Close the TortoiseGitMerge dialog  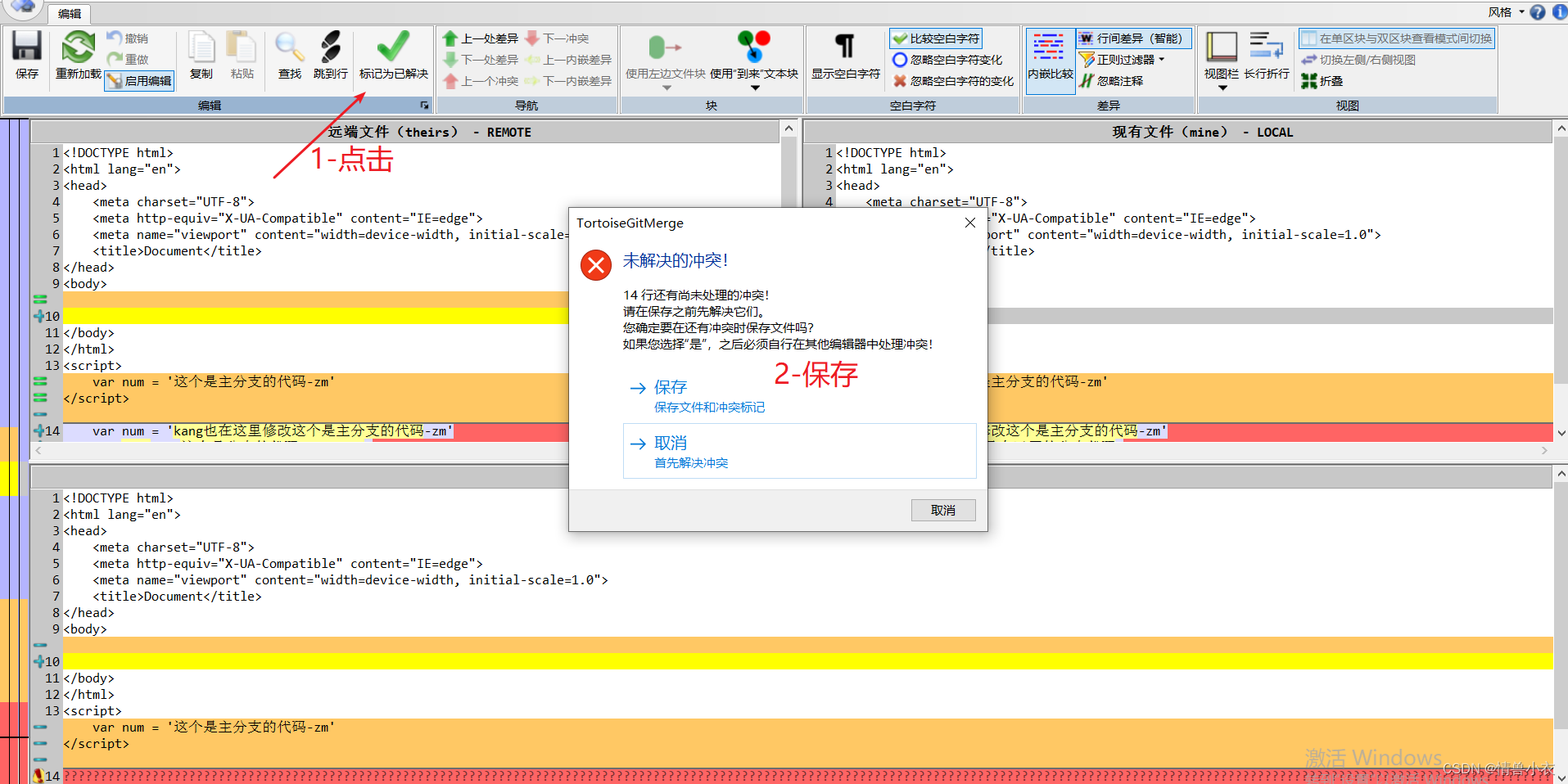(x=970, y=223)
